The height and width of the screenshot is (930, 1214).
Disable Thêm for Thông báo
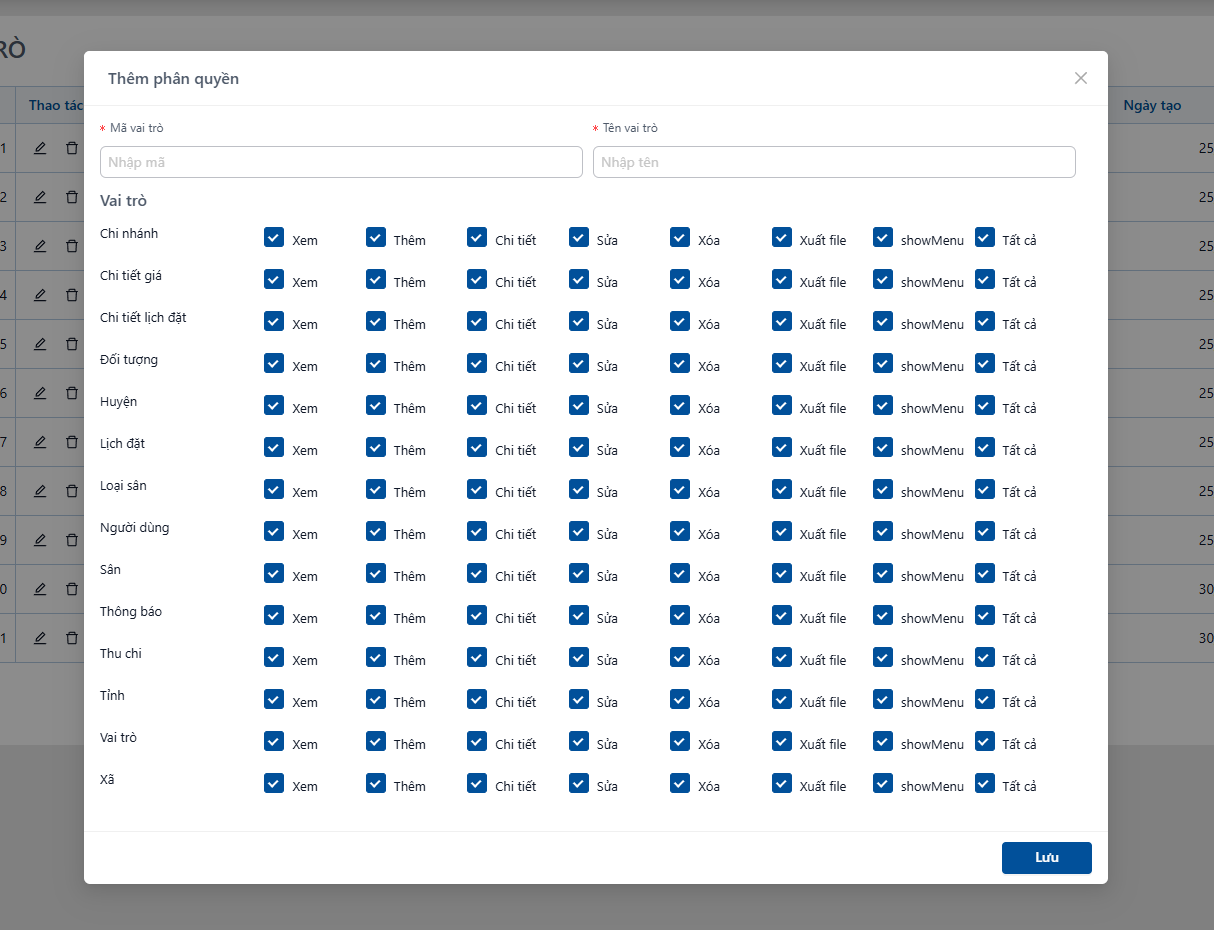376,615
